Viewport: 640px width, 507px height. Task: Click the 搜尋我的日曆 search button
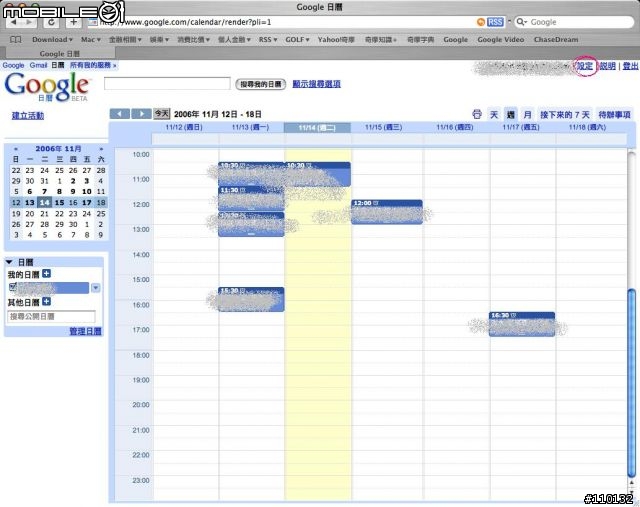pos(260,84)
